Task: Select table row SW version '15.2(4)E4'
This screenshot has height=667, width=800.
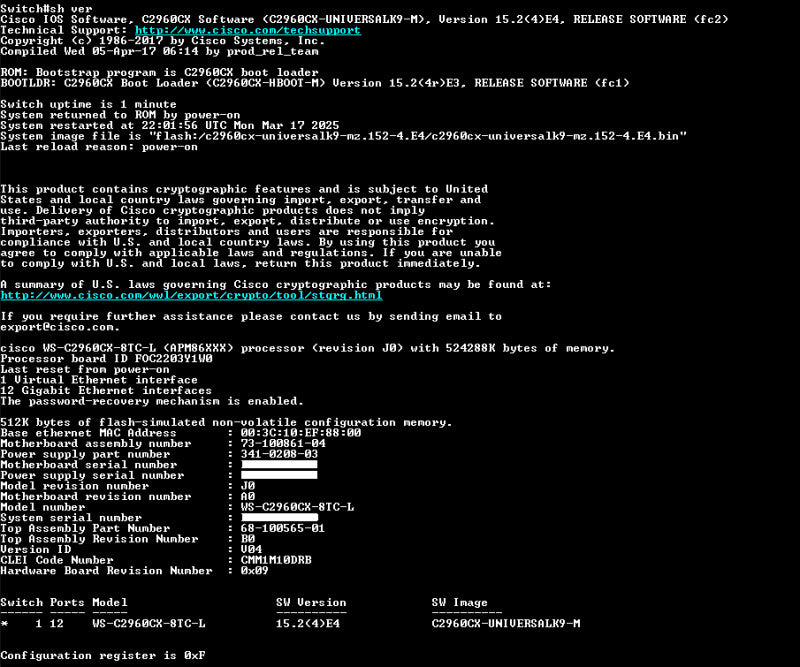Action: pyautogui.click(x=308, y=624)
